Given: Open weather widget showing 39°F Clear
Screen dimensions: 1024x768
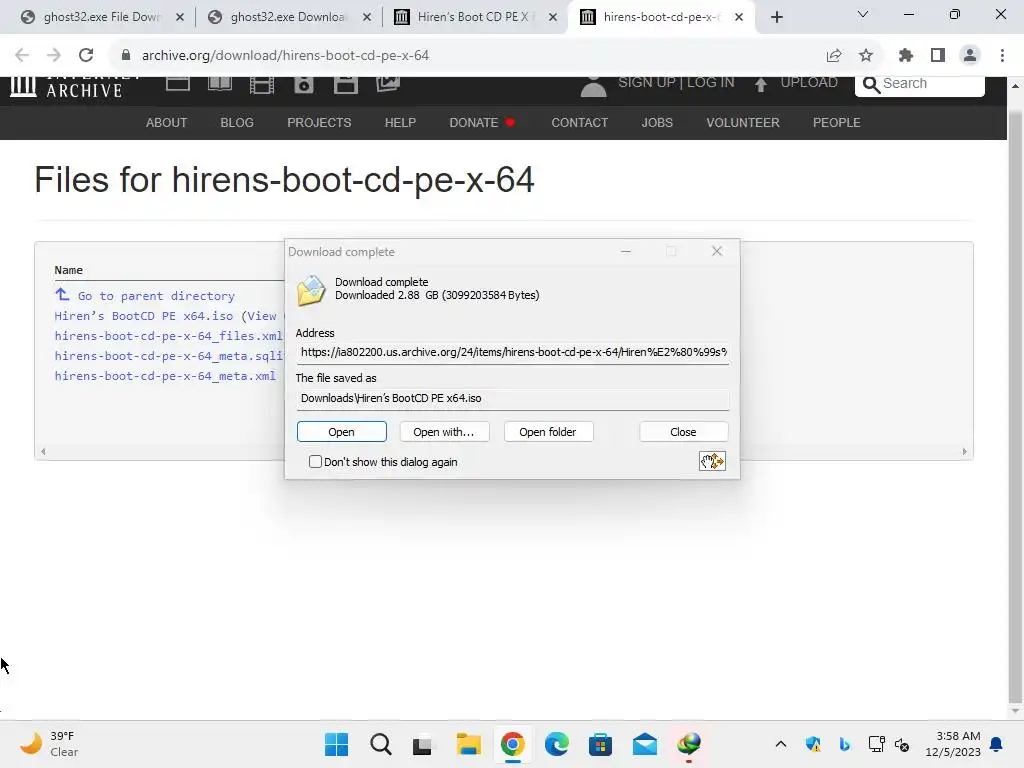Looking at the screenshot, I should point(50,744).
